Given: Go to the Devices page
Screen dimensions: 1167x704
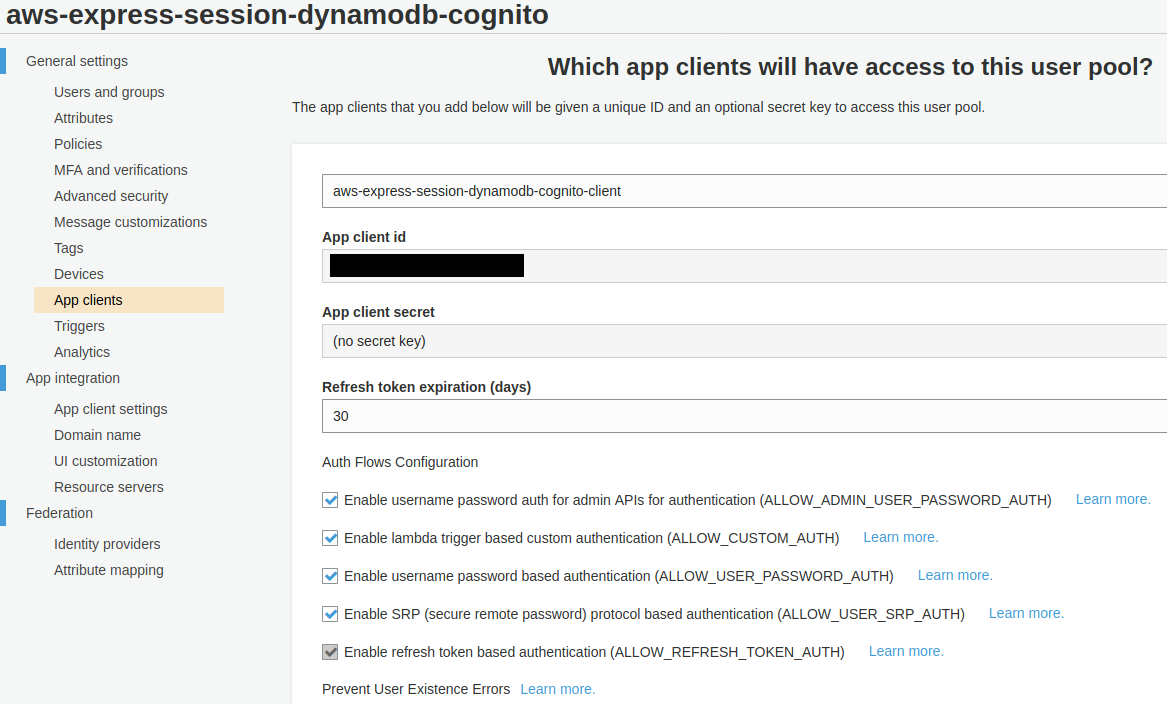Looking at the screenshot, I should pos(79,275).
